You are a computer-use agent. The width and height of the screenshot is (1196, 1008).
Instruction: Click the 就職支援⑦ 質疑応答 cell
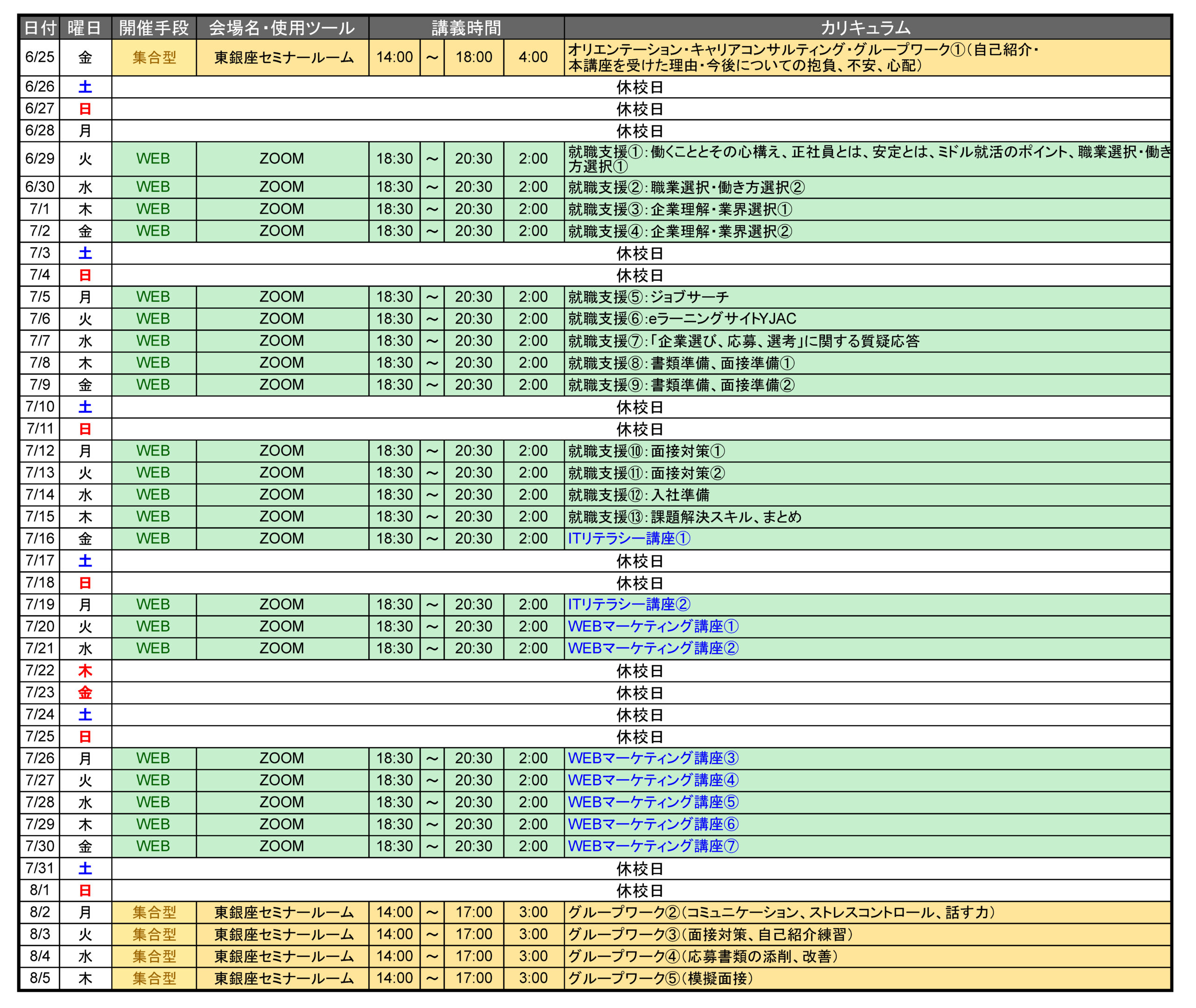point(868,341)
